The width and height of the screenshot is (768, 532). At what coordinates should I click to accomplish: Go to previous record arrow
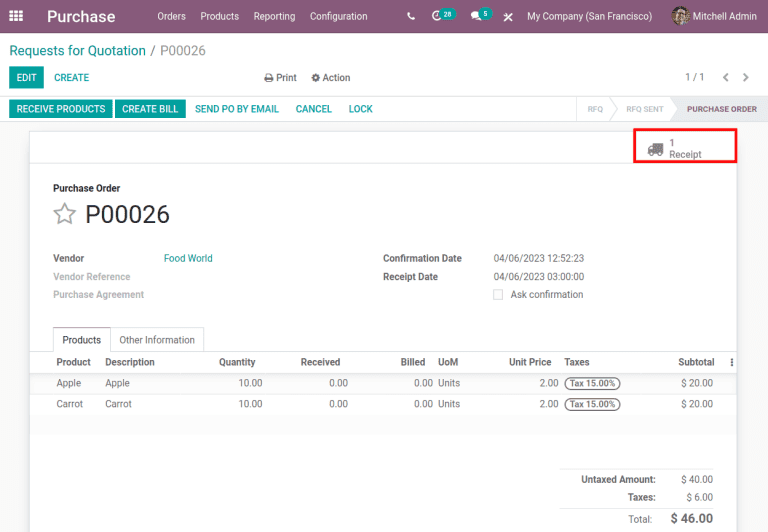click(727, 77)
